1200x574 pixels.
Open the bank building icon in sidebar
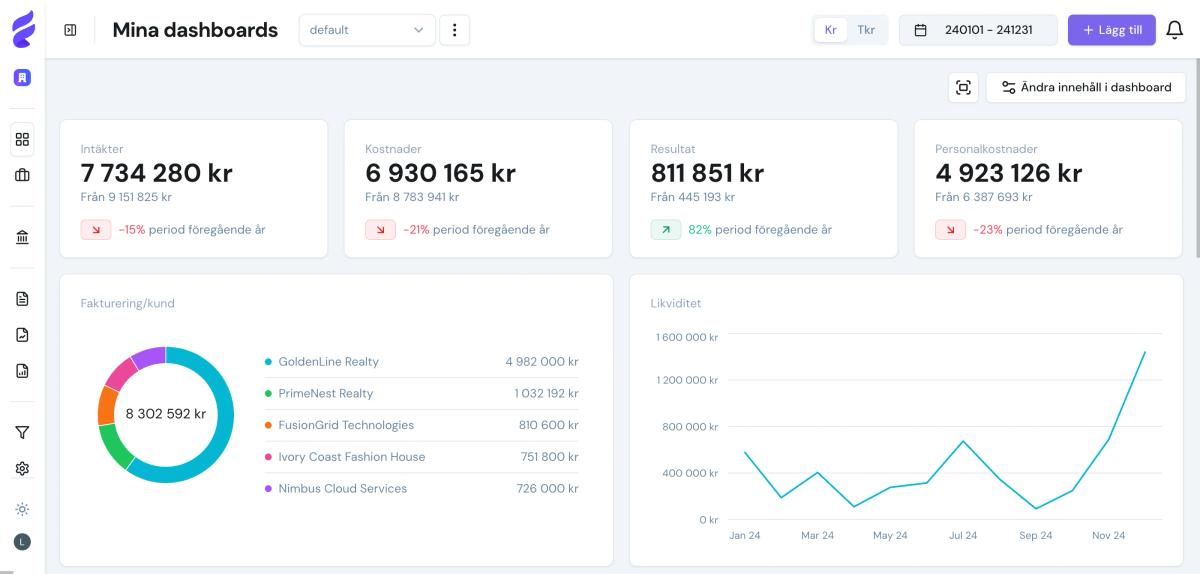point(22,237)
